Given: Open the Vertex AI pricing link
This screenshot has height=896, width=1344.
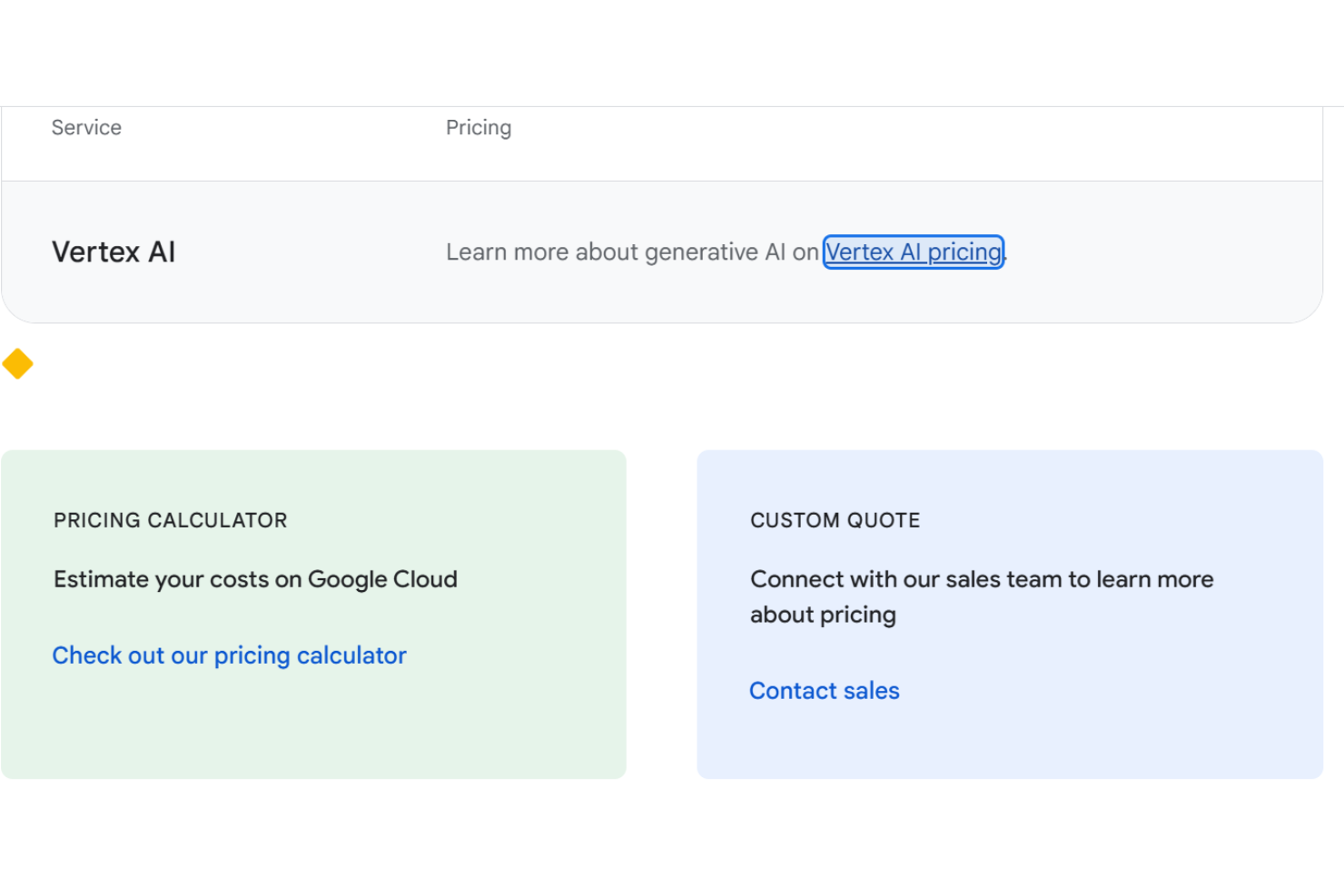Looking at the screenshot, I should click(x=914, y=251).
